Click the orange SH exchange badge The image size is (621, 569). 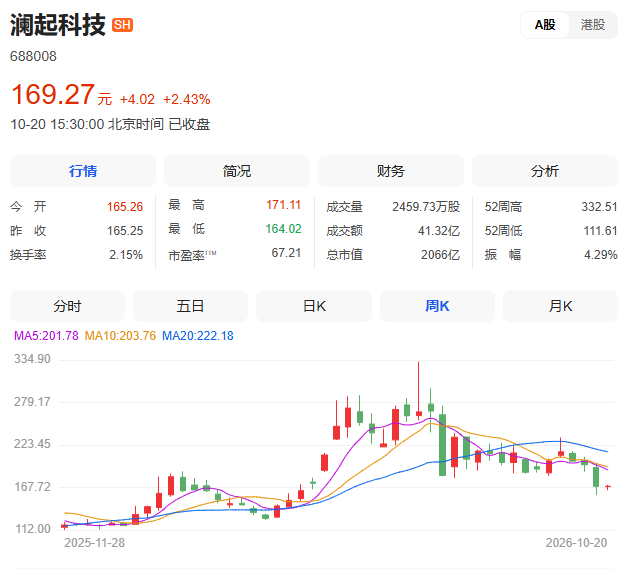(x=122, y=25)
